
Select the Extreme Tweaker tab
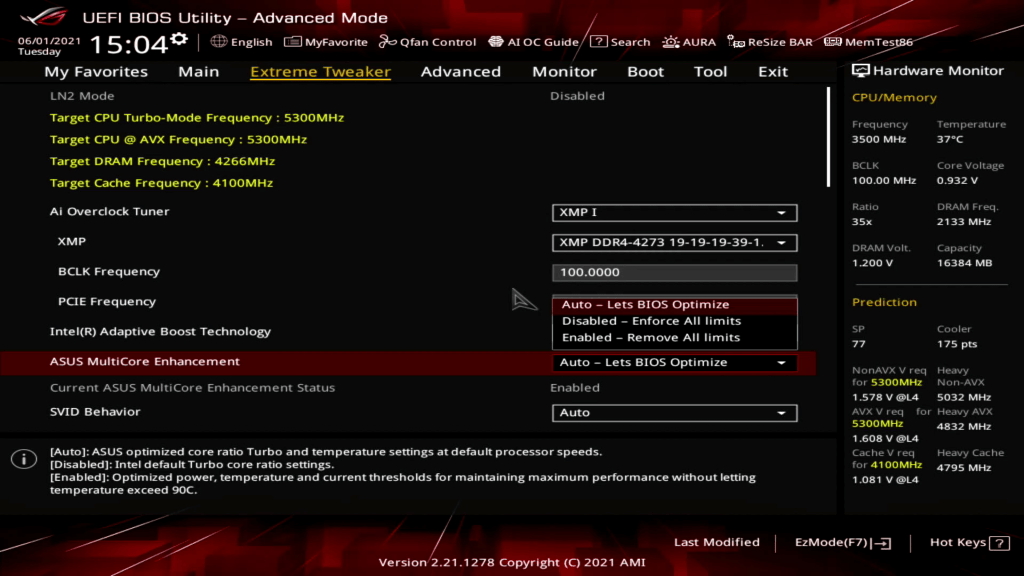tap(320, 71)
